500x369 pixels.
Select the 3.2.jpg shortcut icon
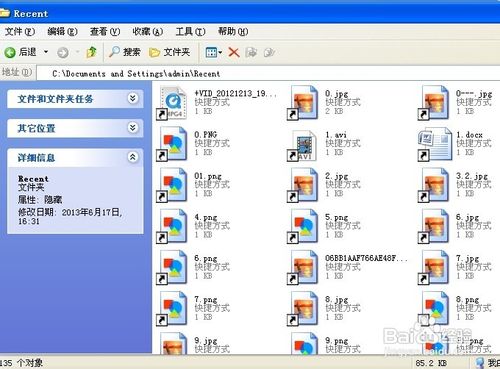(x=433, y=185)
